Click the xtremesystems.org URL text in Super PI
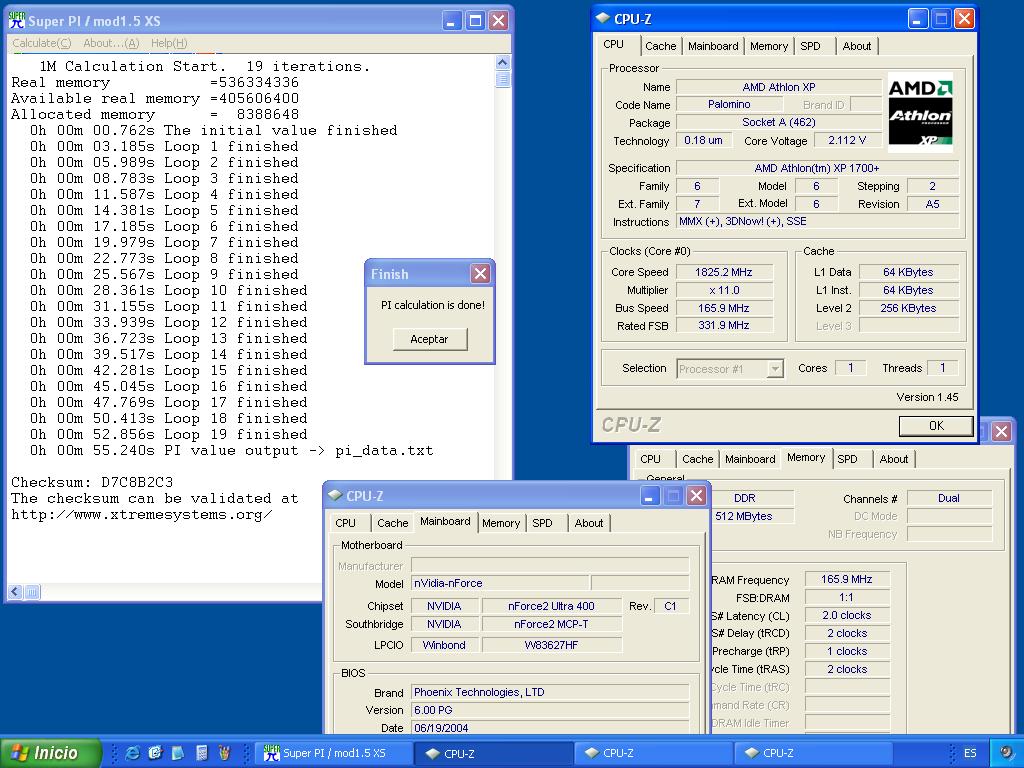 tap(142, 515)
